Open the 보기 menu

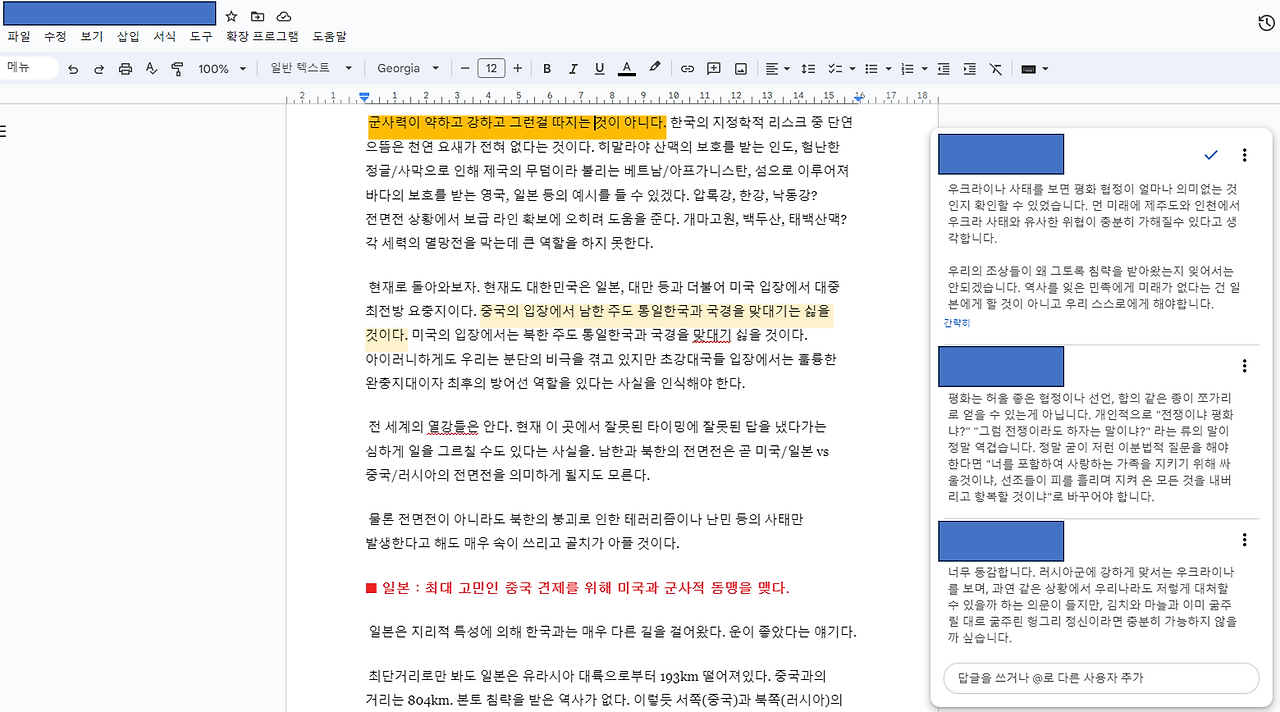(92, 36)
